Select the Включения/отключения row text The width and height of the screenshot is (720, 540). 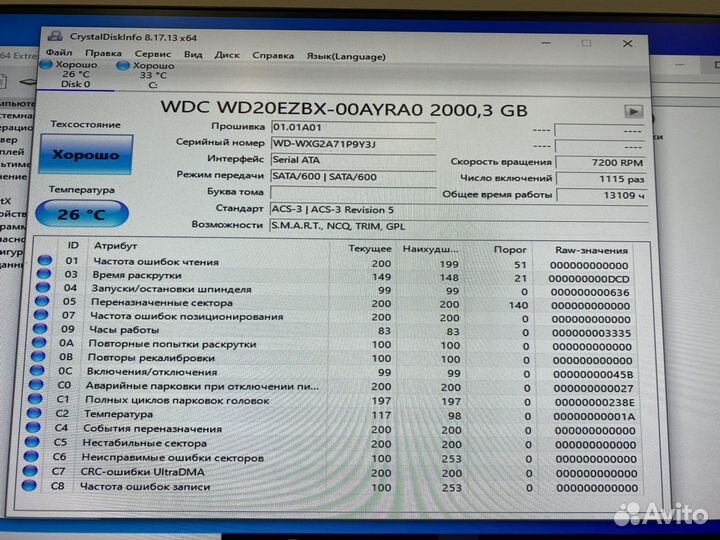point(152,372)
